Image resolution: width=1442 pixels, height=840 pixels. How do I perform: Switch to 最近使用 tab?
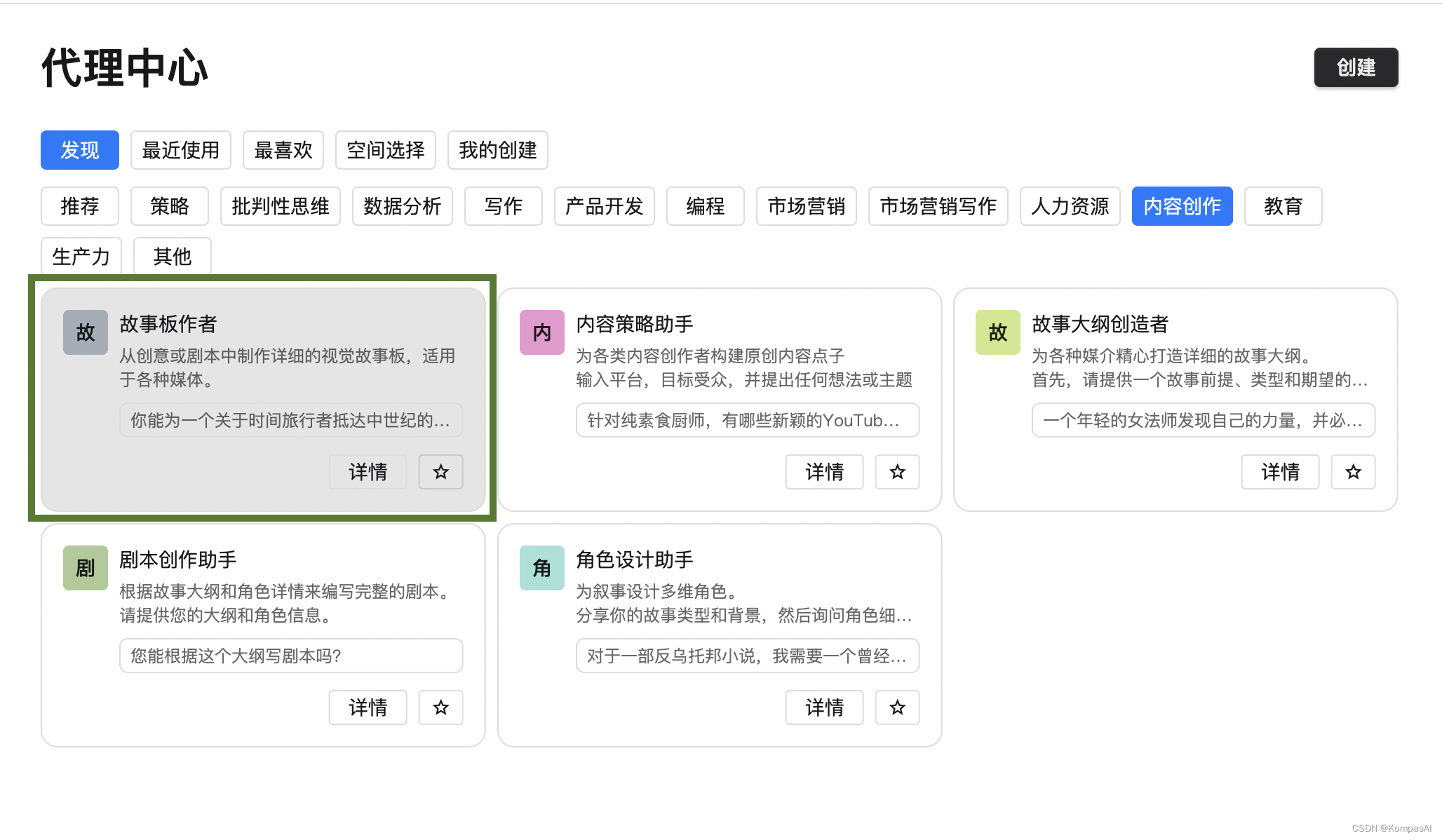(180, 150)
